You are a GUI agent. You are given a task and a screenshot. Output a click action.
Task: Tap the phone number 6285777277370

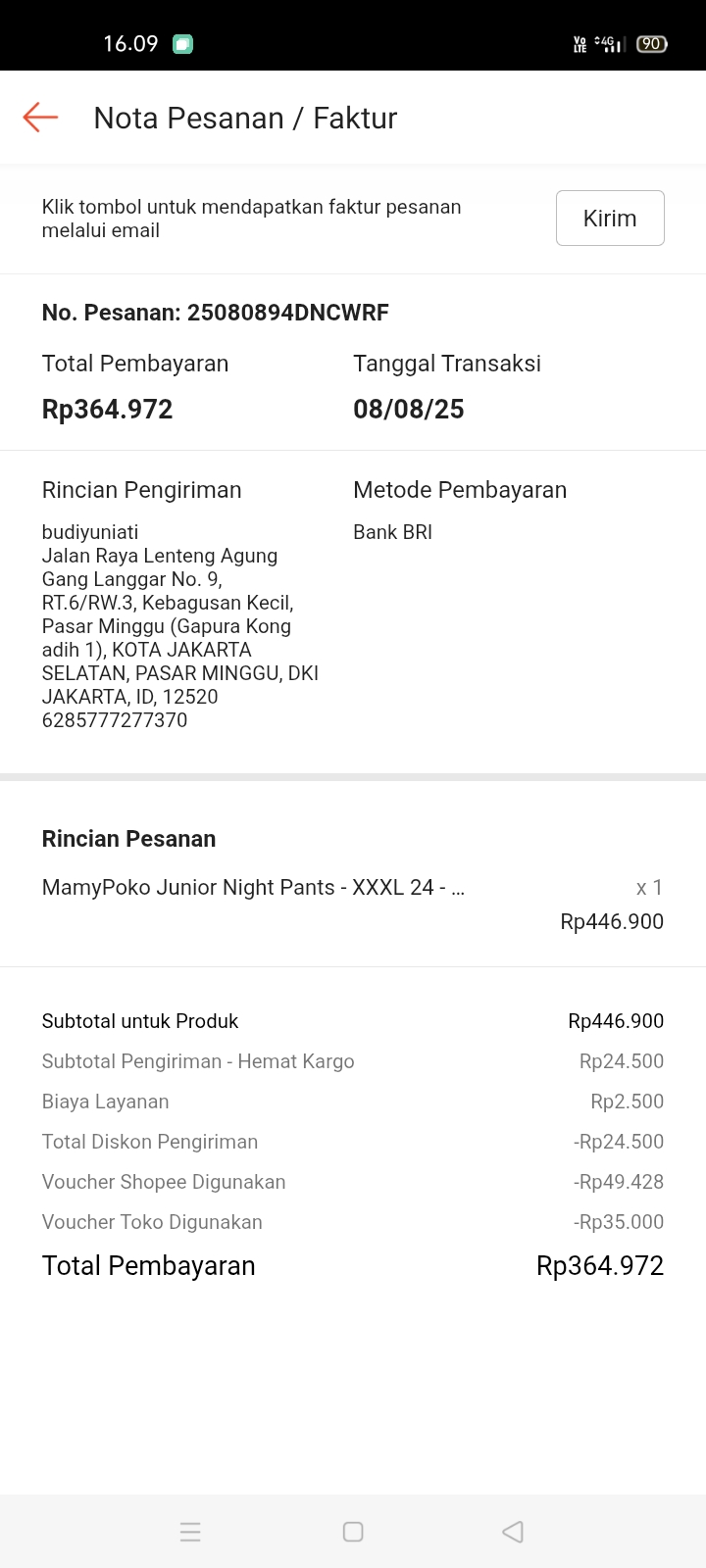[x=115, y=720]
